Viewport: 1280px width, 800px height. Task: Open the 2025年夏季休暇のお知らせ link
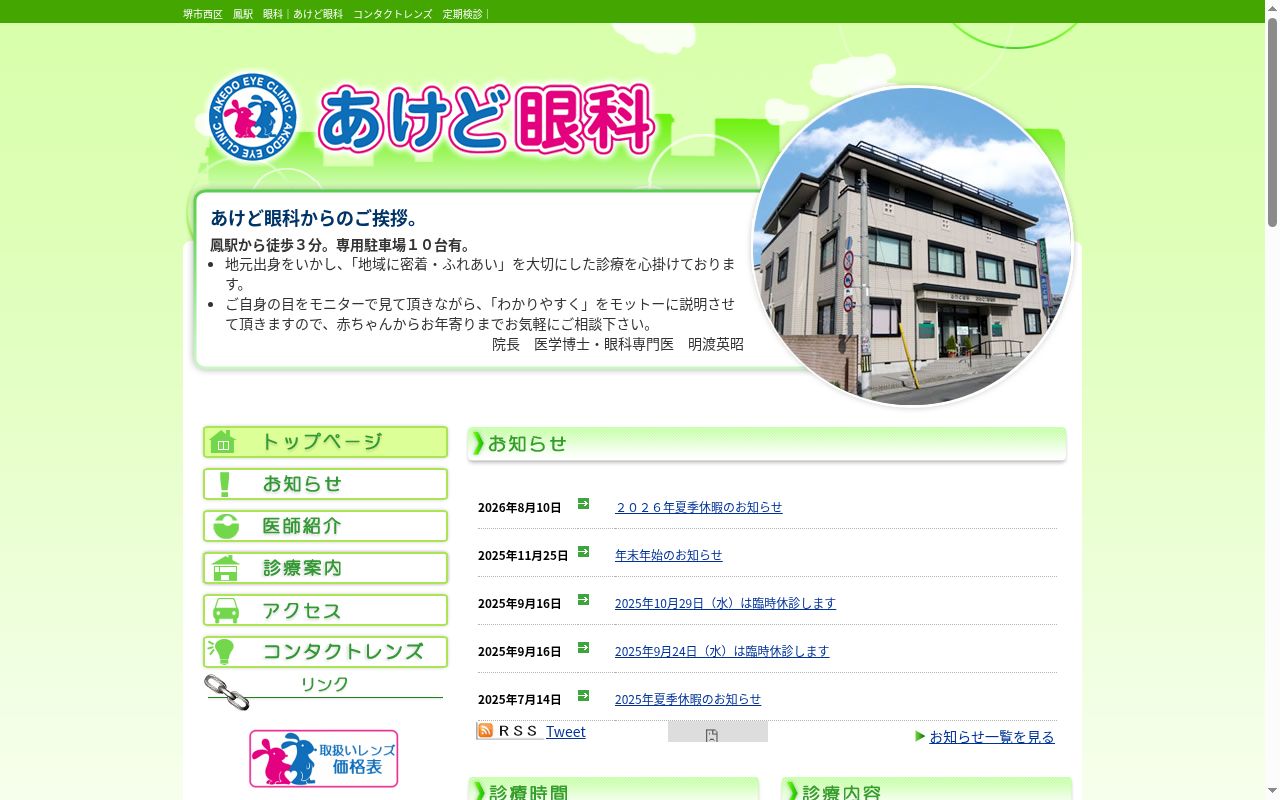(688, 699)
